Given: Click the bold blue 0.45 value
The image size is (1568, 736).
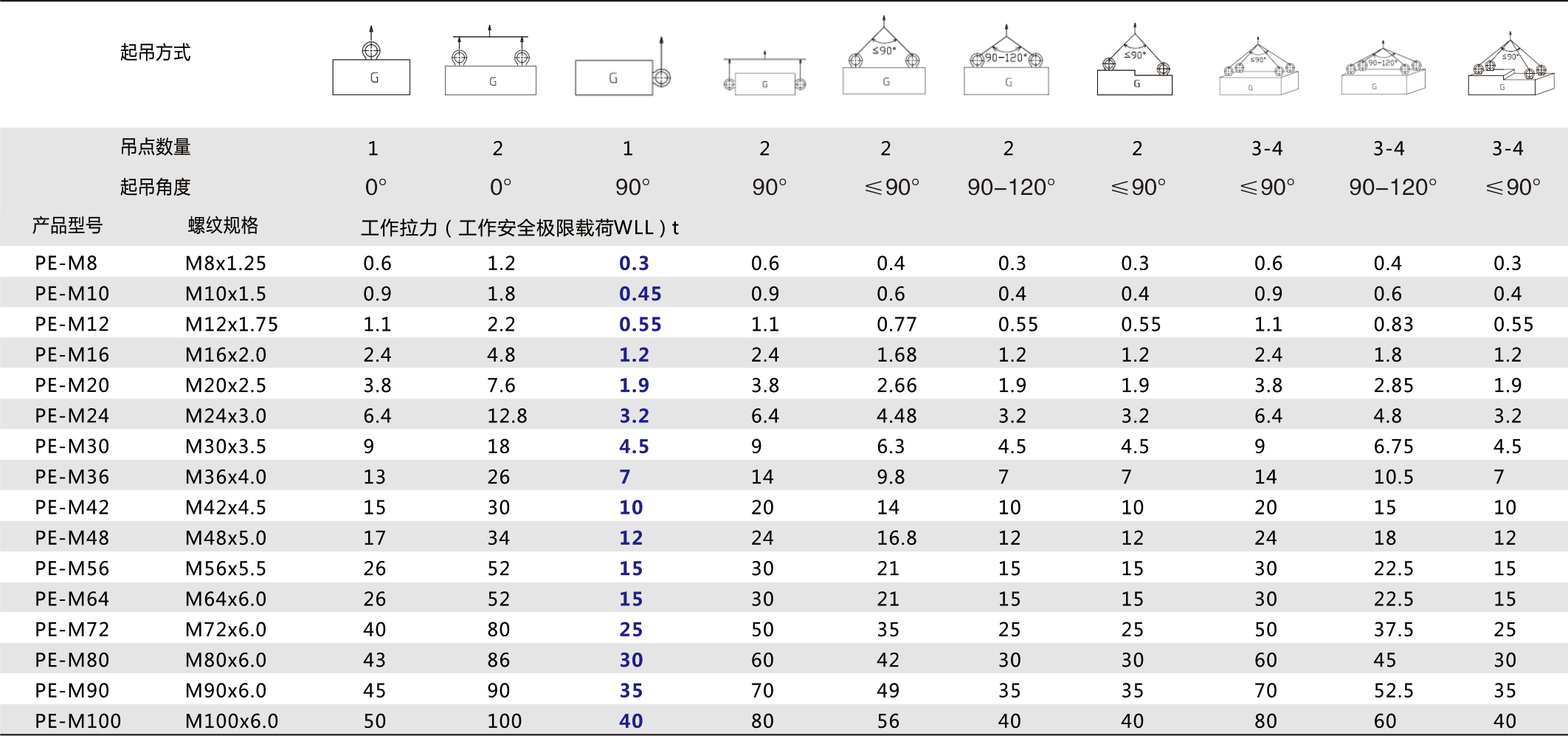Looking at the screenshot, I should (640, 294).
